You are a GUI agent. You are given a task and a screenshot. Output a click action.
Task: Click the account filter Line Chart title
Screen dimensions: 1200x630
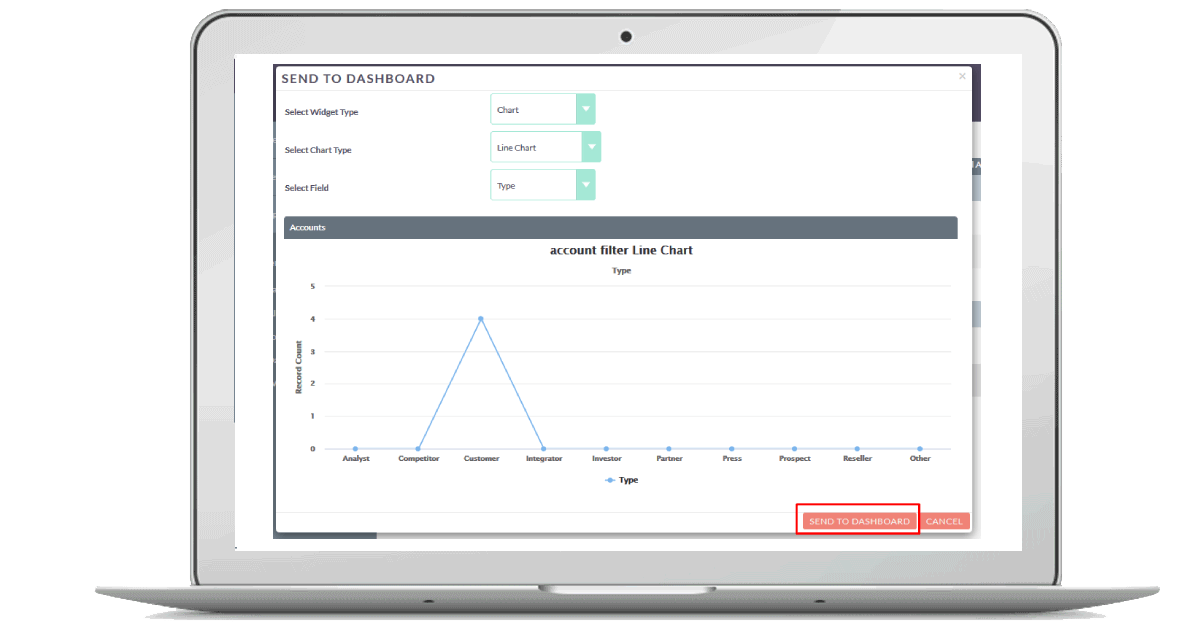coord(621,250)
